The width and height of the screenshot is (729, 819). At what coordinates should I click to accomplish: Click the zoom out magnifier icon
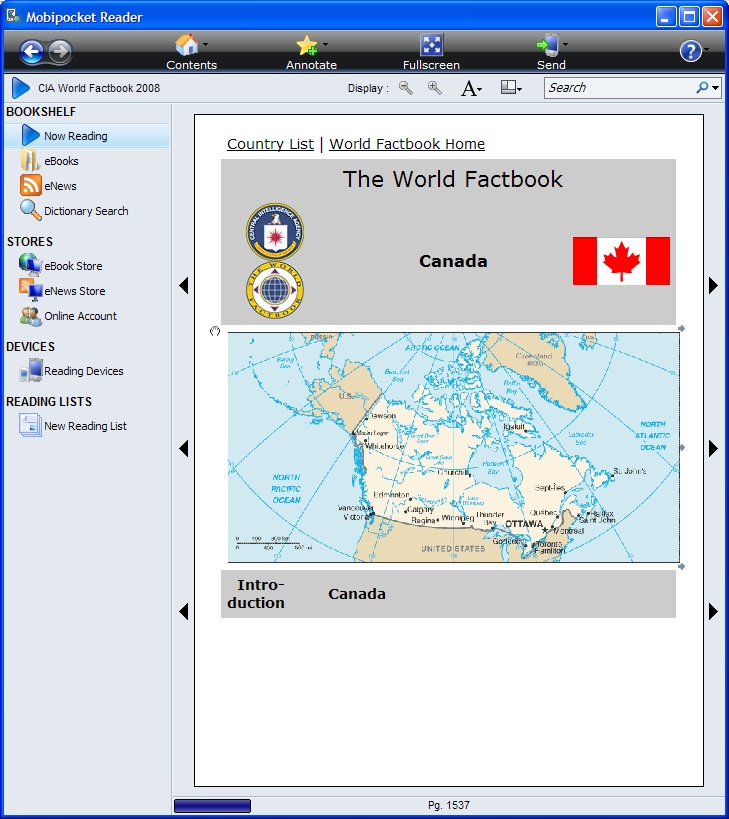406,88
